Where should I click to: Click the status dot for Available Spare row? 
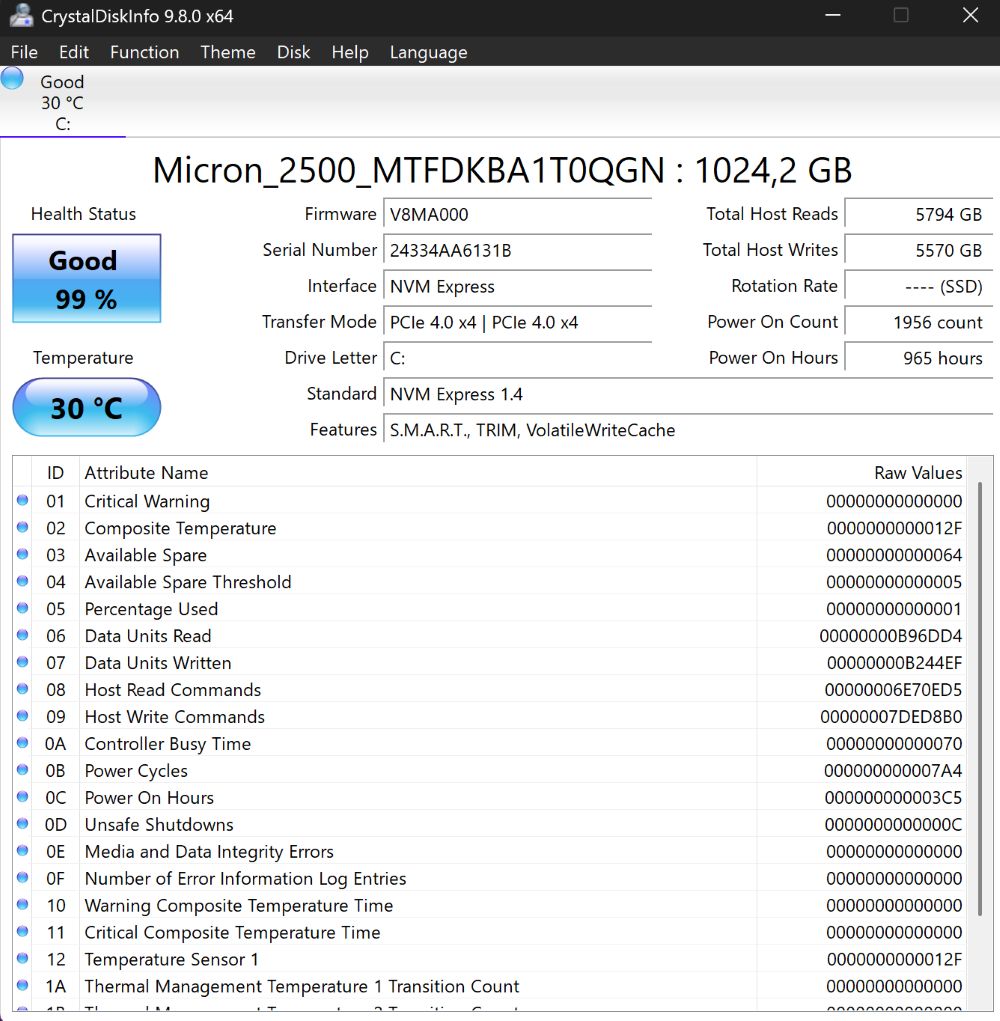(22, 554)
